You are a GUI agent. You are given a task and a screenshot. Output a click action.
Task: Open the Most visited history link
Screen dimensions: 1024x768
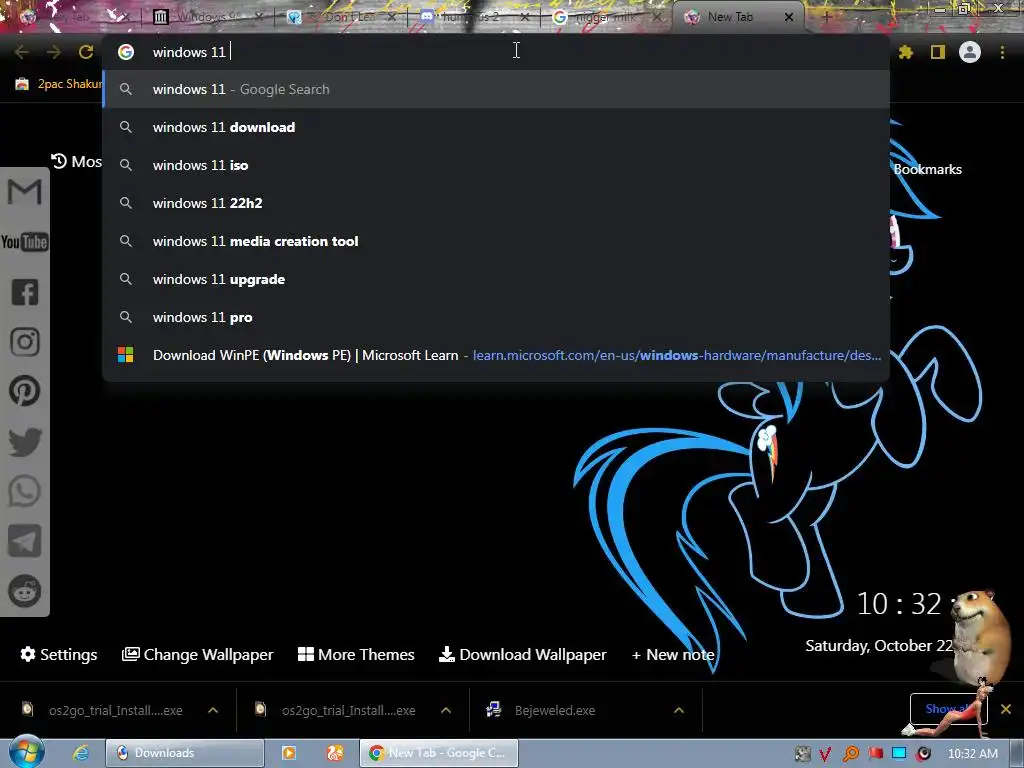click(76, 161)
